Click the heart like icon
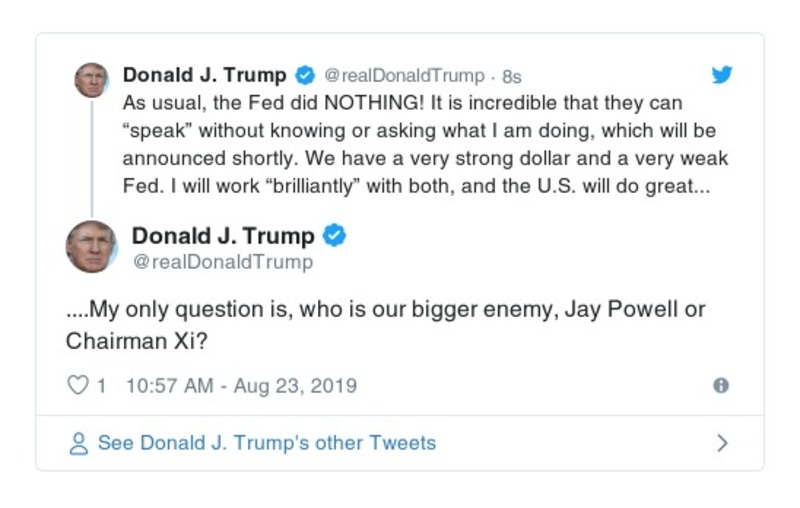The image size is (800, 508). pos(77,385)
